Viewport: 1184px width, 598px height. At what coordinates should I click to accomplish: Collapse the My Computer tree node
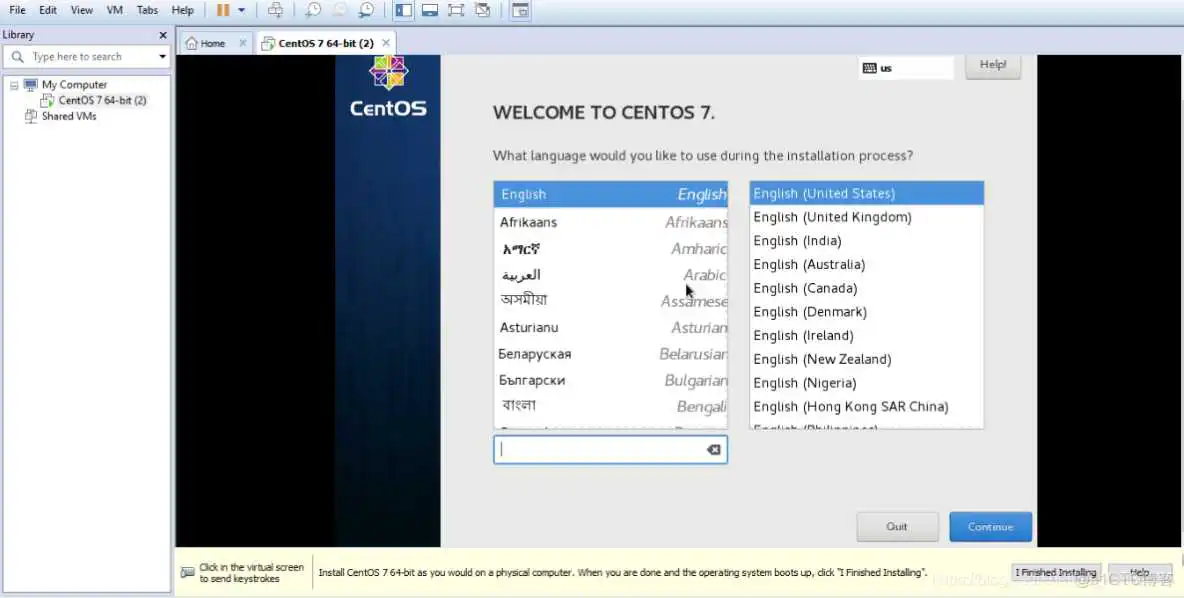(14, 85)
